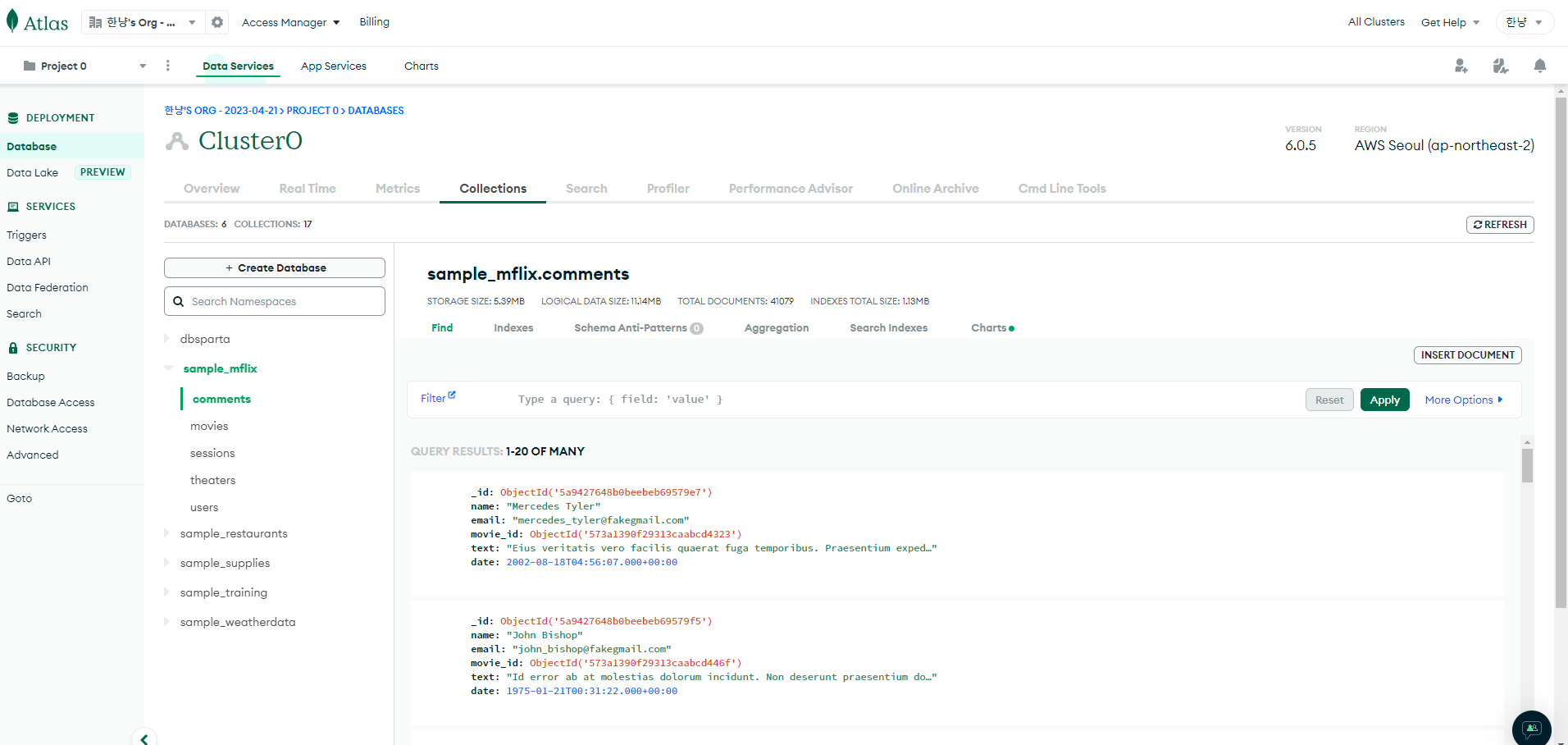The width and height of the screenshot is (1568, 745).
Task: Click the Security lock icon
Action: pyautogui.click(x=13, y=348)
